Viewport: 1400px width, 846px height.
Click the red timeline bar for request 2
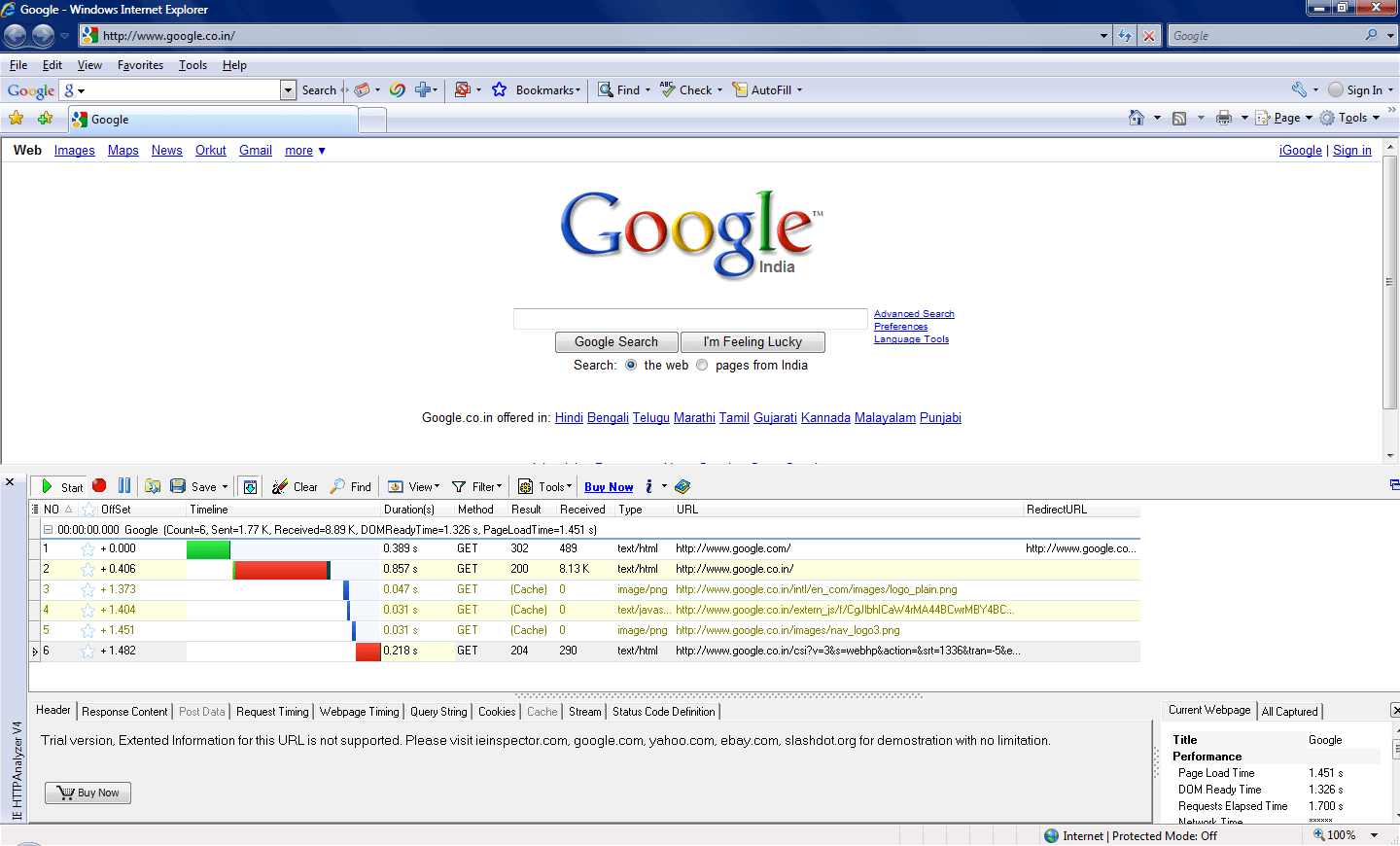[x=281, y=570]
